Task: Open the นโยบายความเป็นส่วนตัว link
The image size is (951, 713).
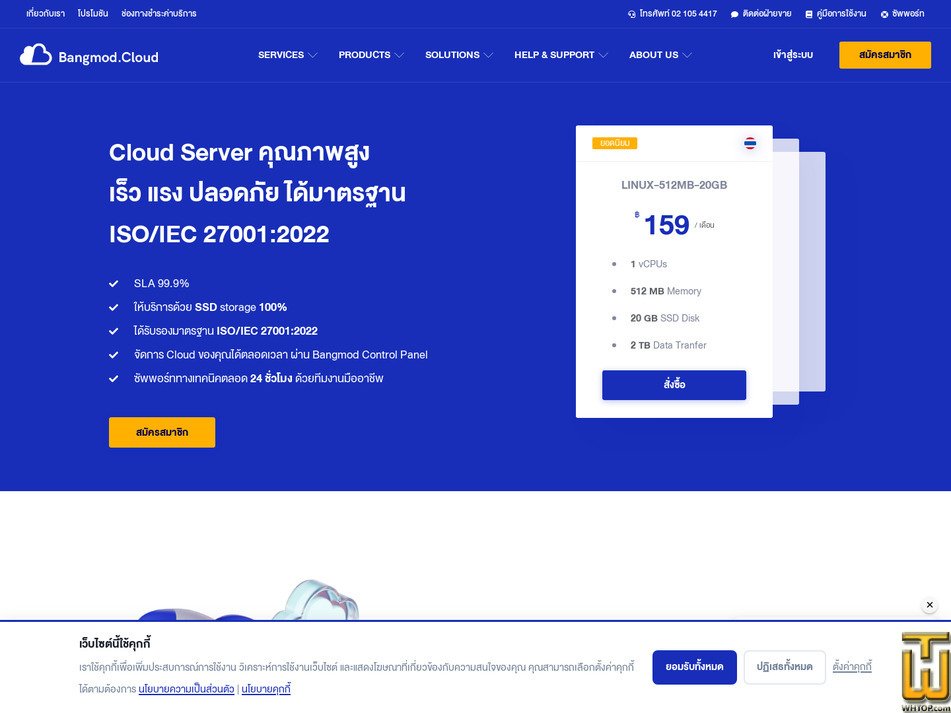Action: (x=186, y=689)
